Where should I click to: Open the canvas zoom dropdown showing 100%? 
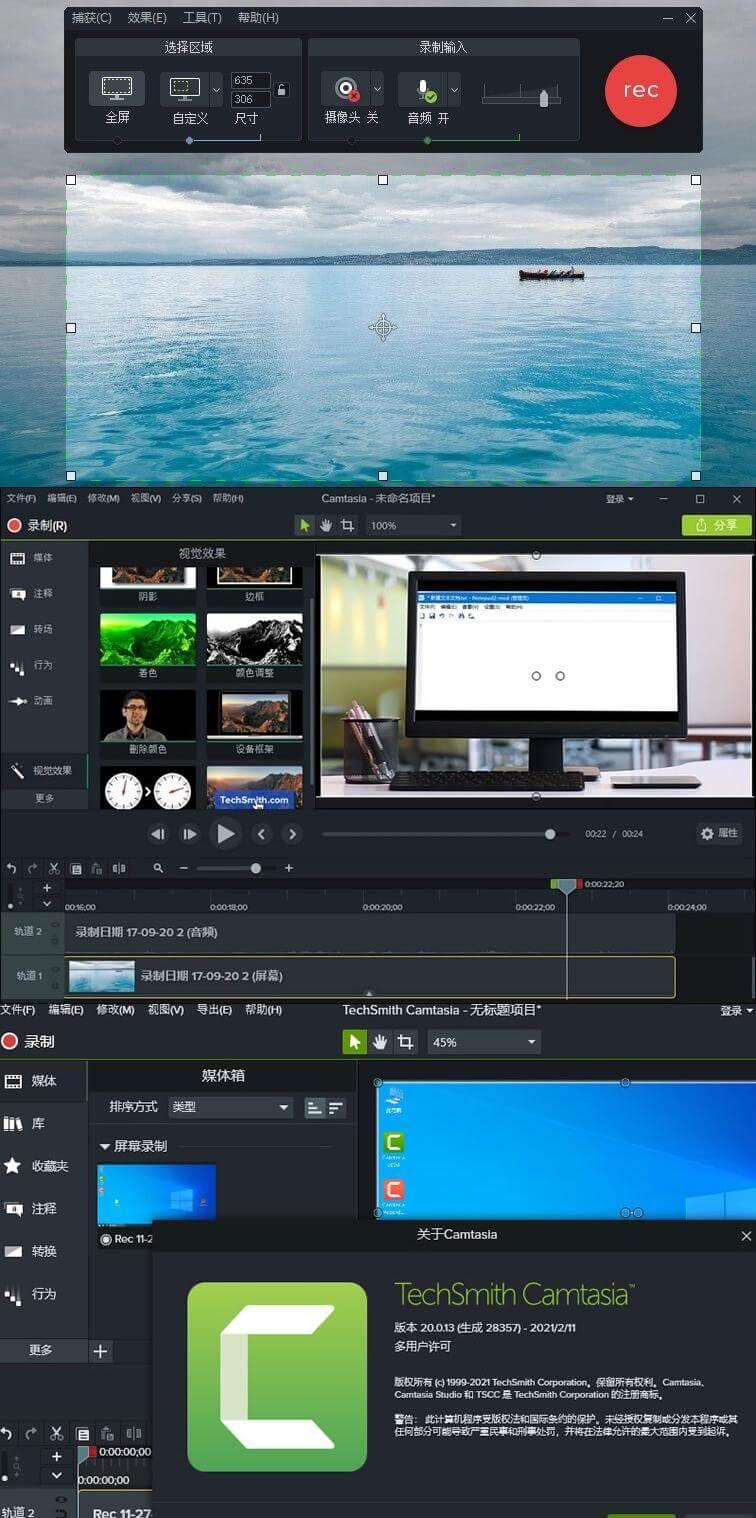pos(414,525)
